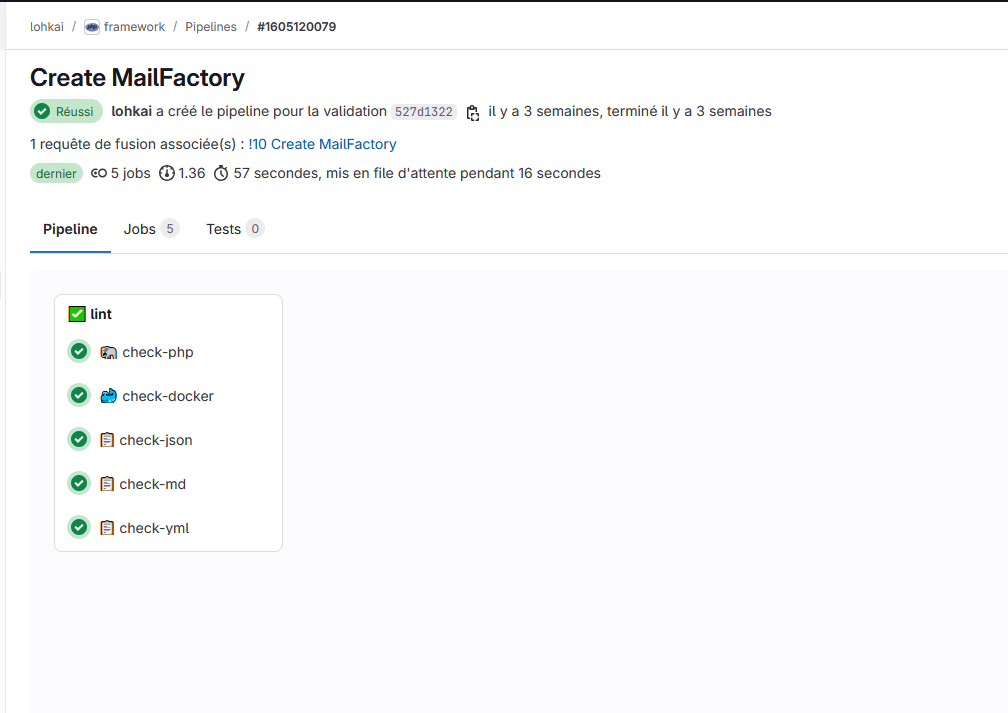The image size is (1008, 713).
Task: Click the framework project avatar icon
Action: coord(92,27)
